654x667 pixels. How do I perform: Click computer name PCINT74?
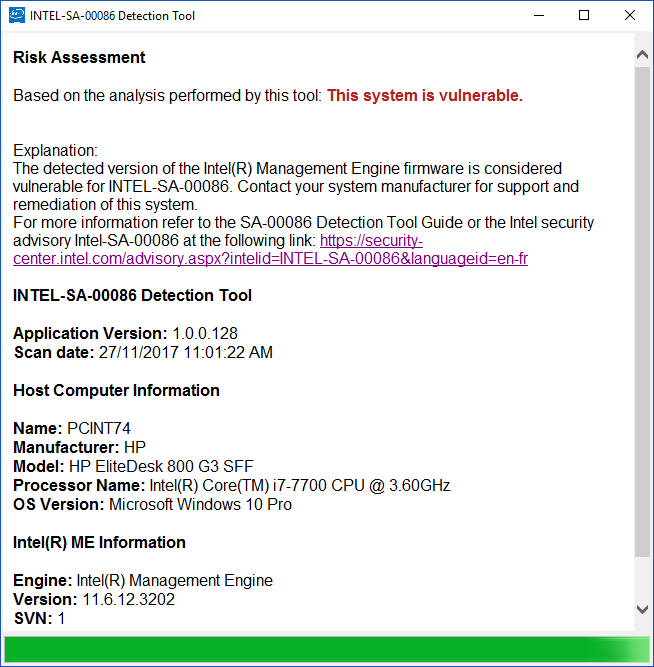(x=99, y=428)
